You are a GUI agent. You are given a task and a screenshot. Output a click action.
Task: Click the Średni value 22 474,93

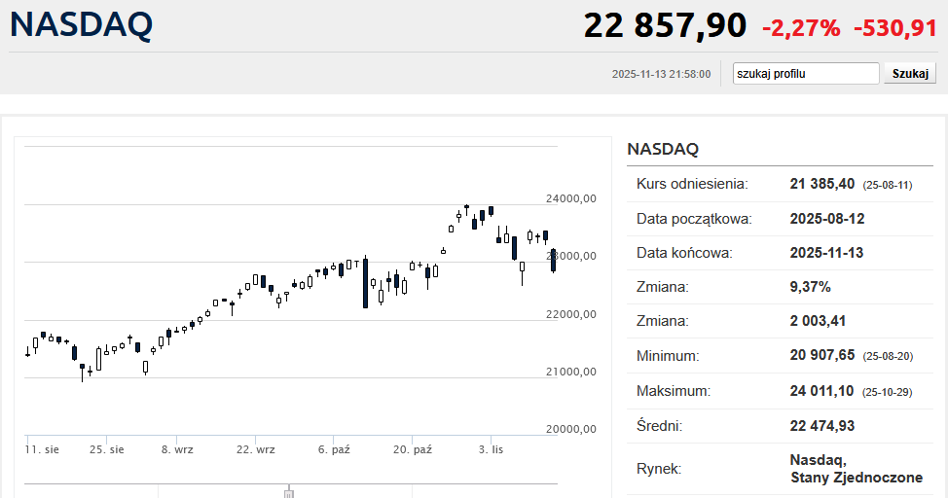coord(822,425)
